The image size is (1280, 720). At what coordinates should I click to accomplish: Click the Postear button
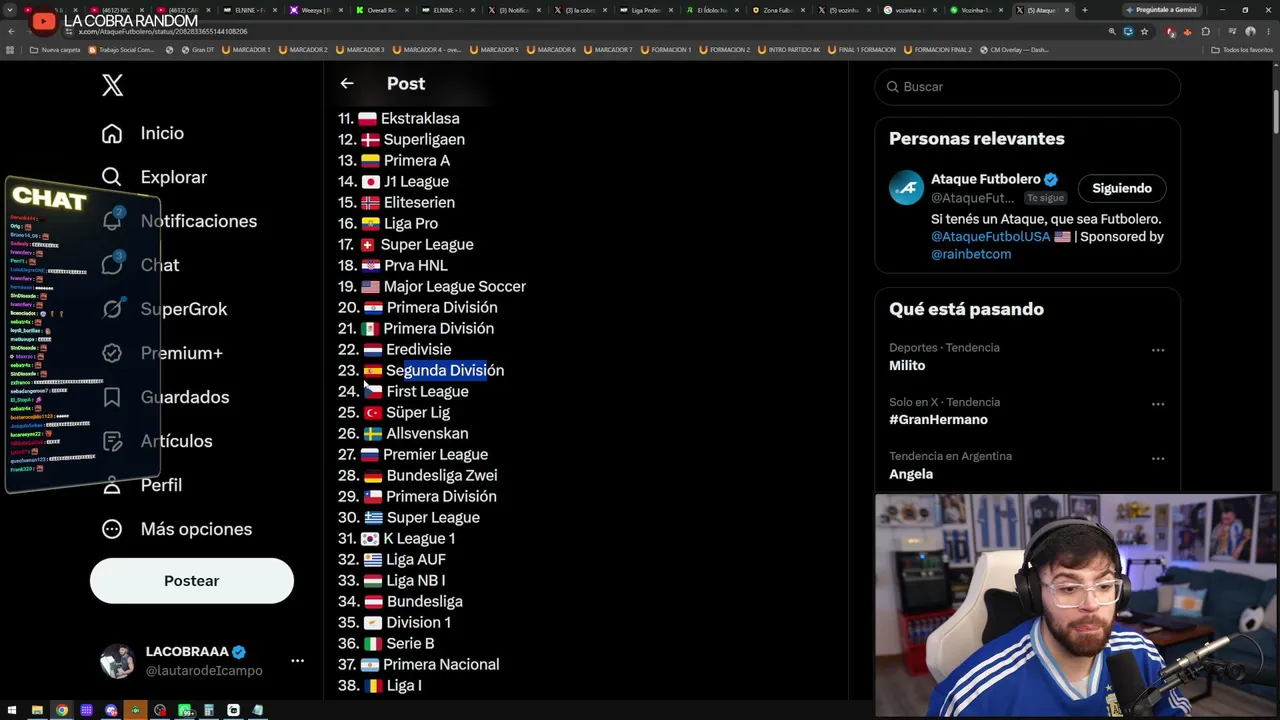(x=192, y=581)
